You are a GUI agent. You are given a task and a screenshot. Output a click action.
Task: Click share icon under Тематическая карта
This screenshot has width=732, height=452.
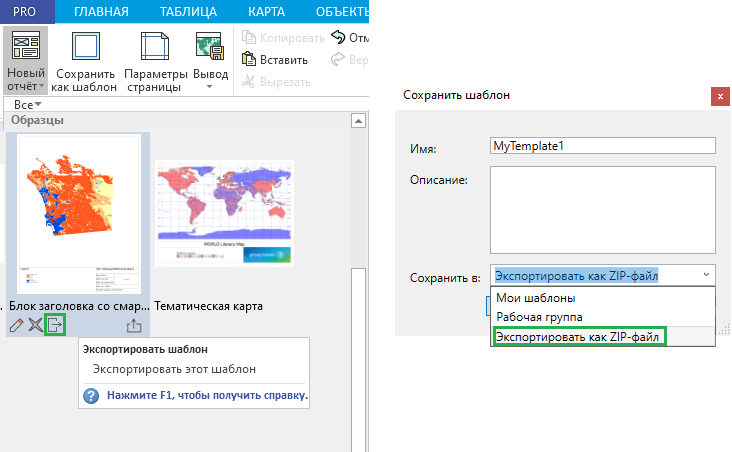(134, 325)
